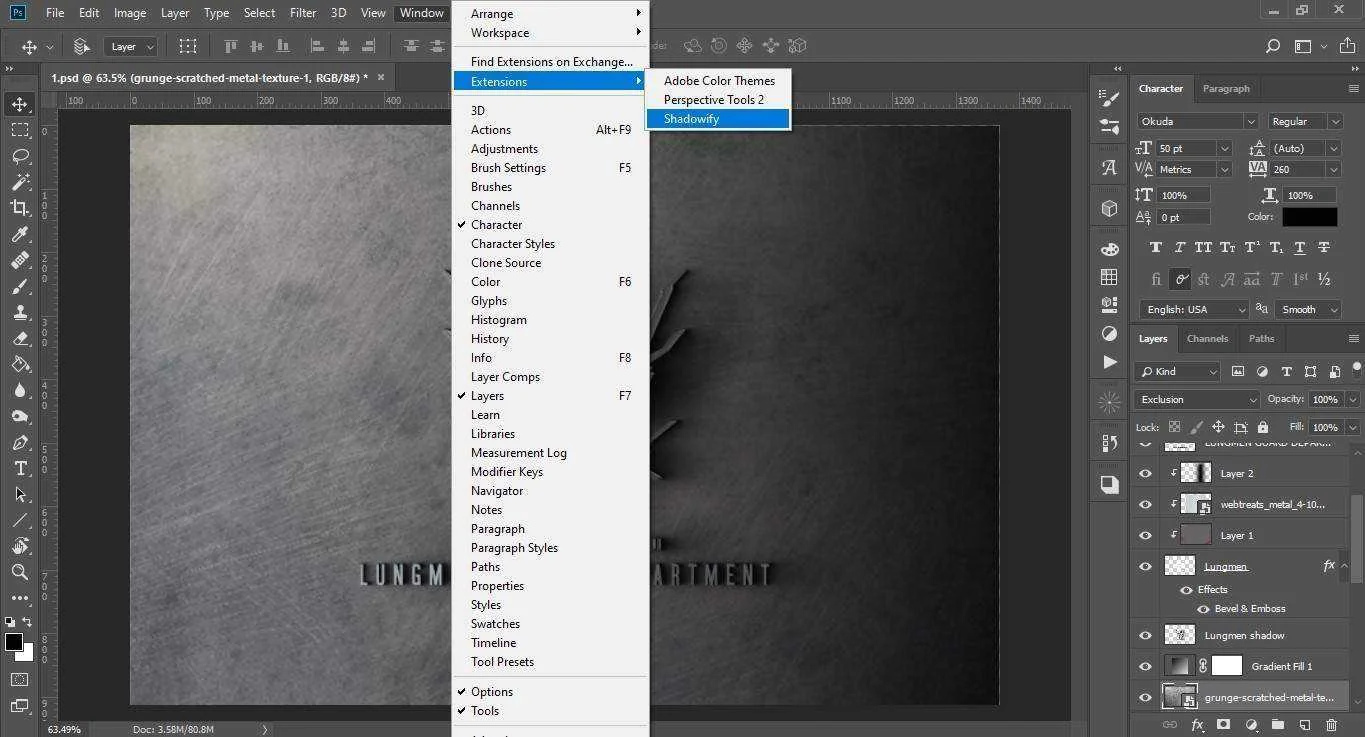Close the 1.psd document tab
The image size is (1365, 737).
[x=380, y=77]
